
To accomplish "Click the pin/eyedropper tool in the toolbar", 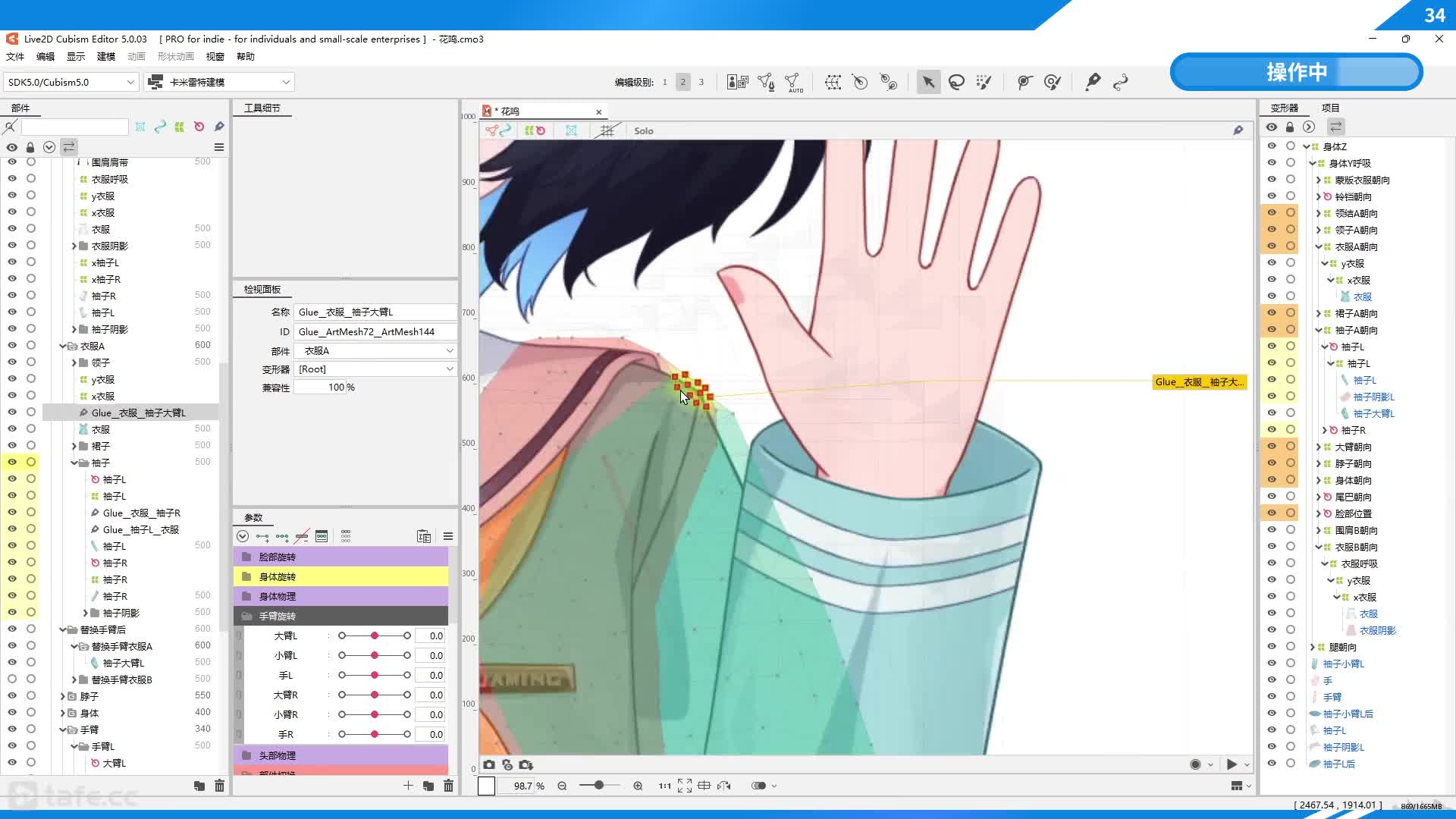I will point(1093,82).
